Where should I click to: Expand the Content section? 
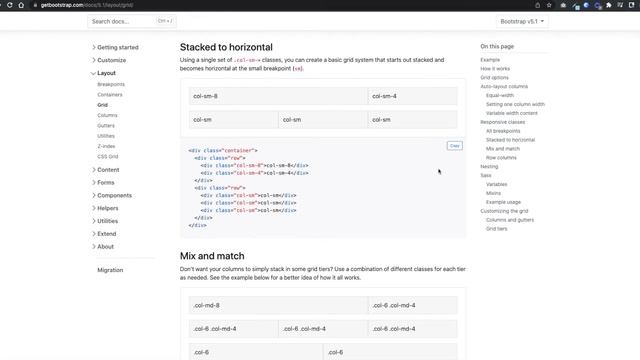[106, 170]
